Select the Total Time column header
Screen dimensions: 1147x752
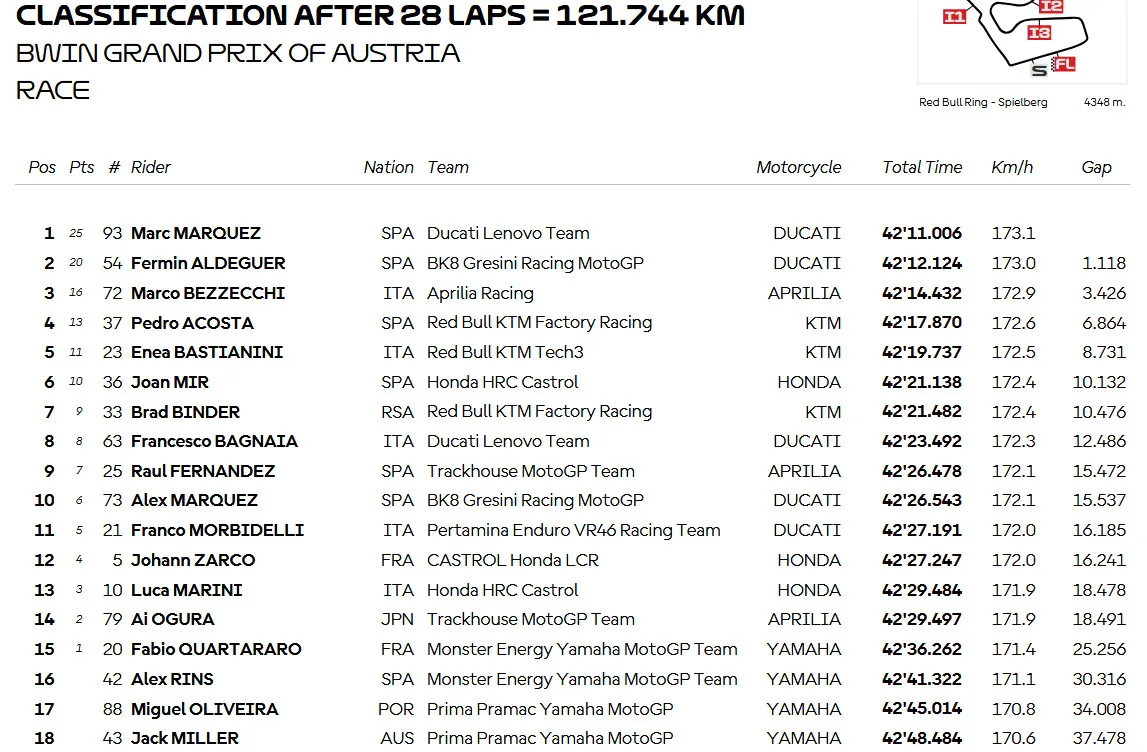pyautogui.click(x=922, y=168)
